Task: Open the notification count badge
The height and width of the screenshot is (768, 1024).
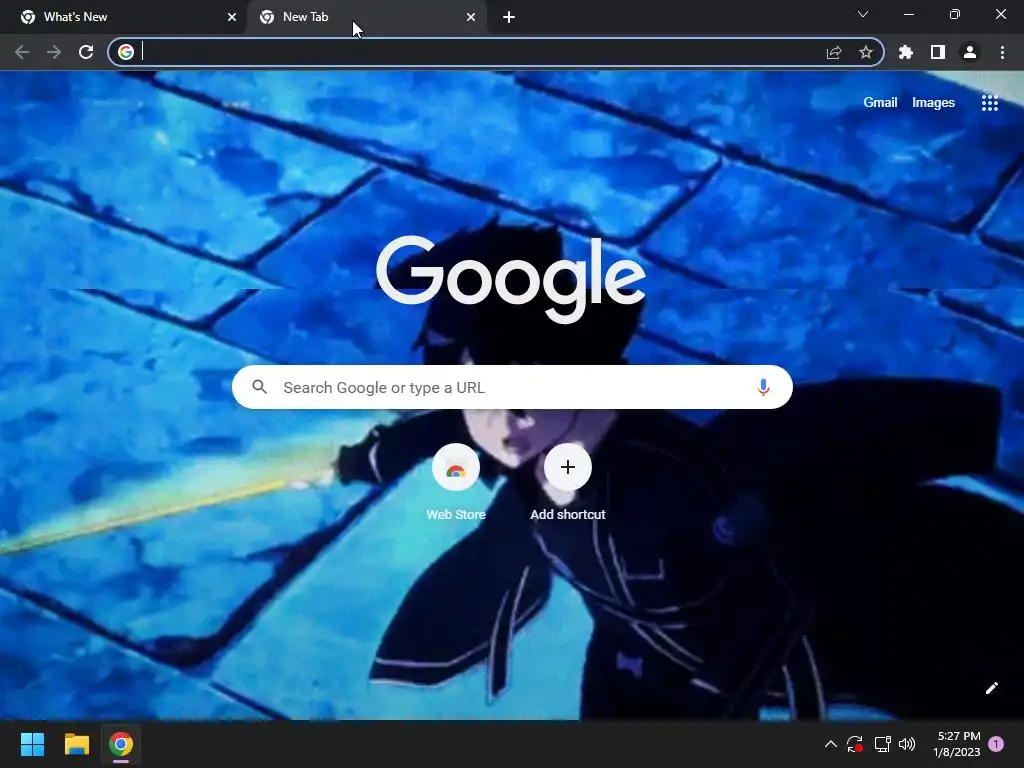Action: tap(996, 744)
